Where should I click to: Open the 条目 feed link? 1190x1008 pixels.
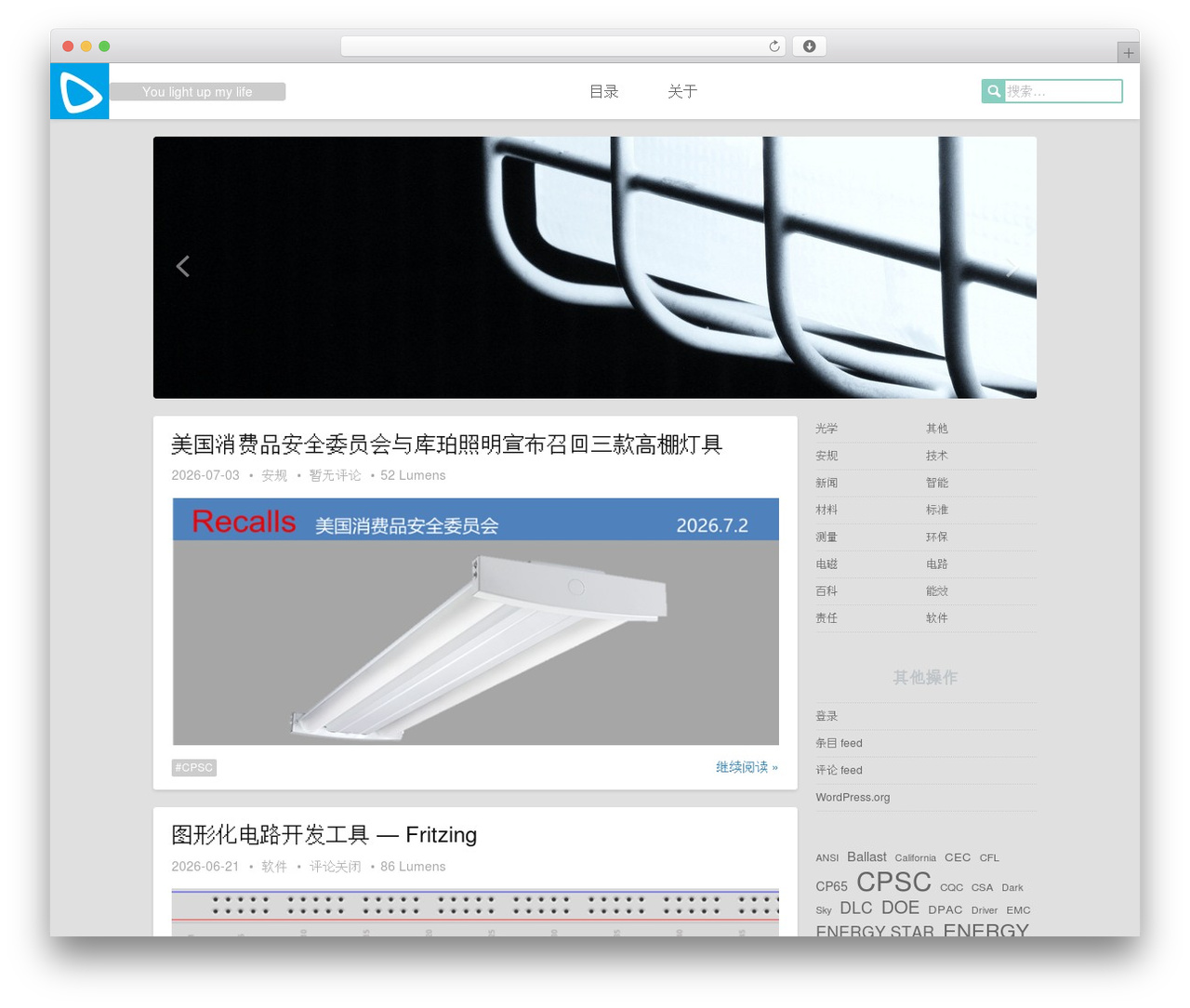[x=839, y=743]
